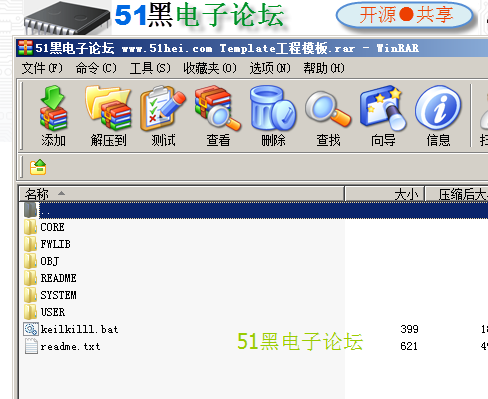This screenshot has height=399, width=488.
Task: Open the Find (查找) magnifier tool
Action: pyautogui.click(x=328, y=110)
